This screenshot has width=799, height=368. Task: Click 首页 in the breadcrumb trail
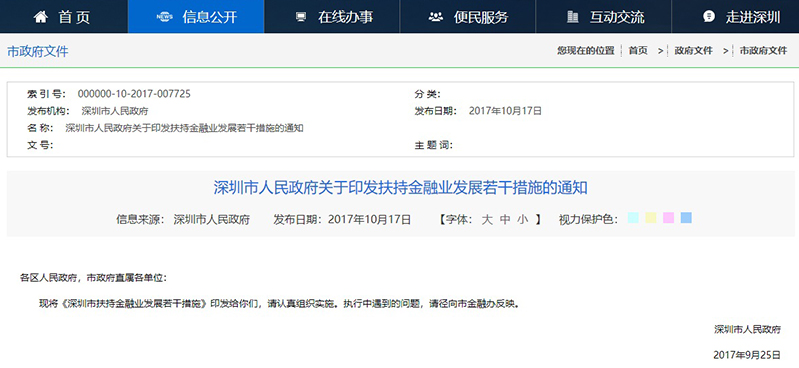[638, 50]
